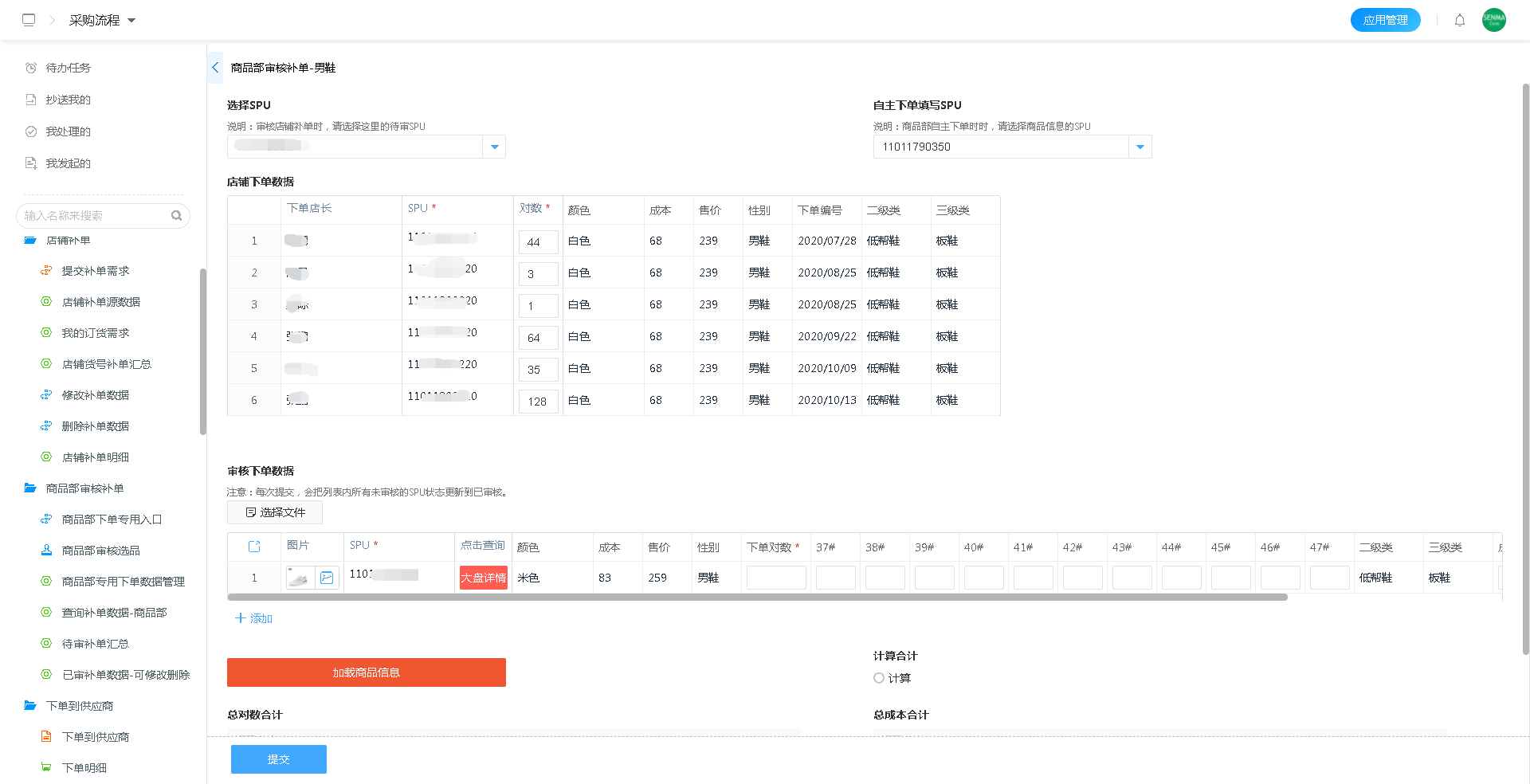Click the back arrow beside page title
Viewport: 1530px width, 784px height.
click(215, 68)
